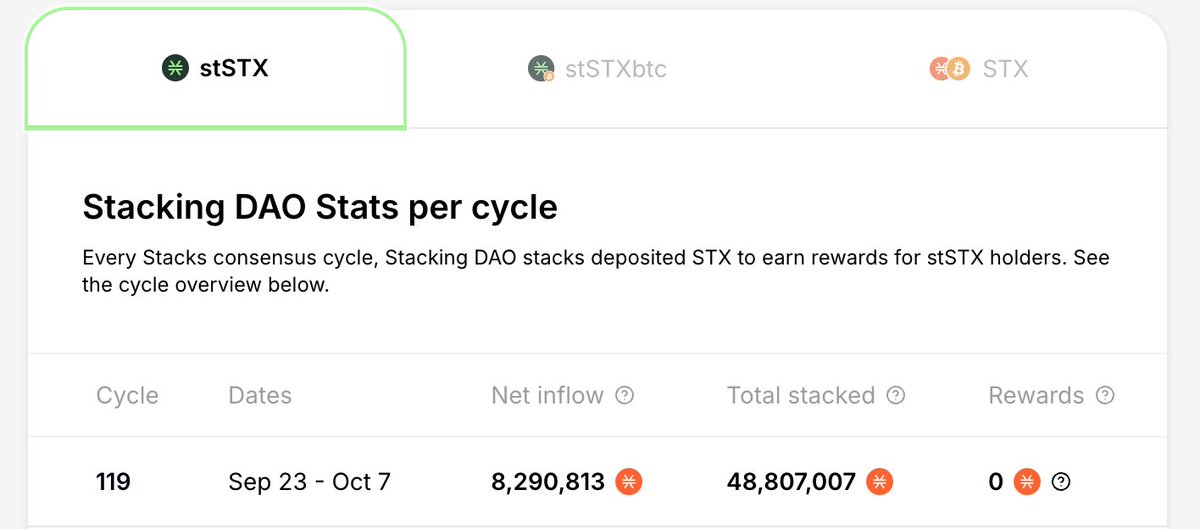Click the Dates column header
1200x529 pixels.
coord(260,395)
